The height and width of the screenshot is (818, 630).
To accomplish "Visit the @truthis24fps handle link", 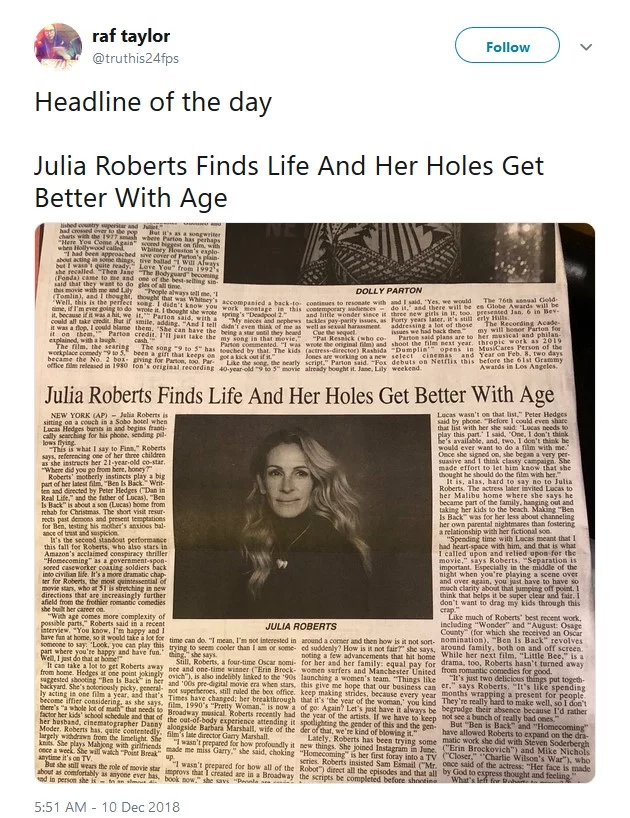I will 136,58.
